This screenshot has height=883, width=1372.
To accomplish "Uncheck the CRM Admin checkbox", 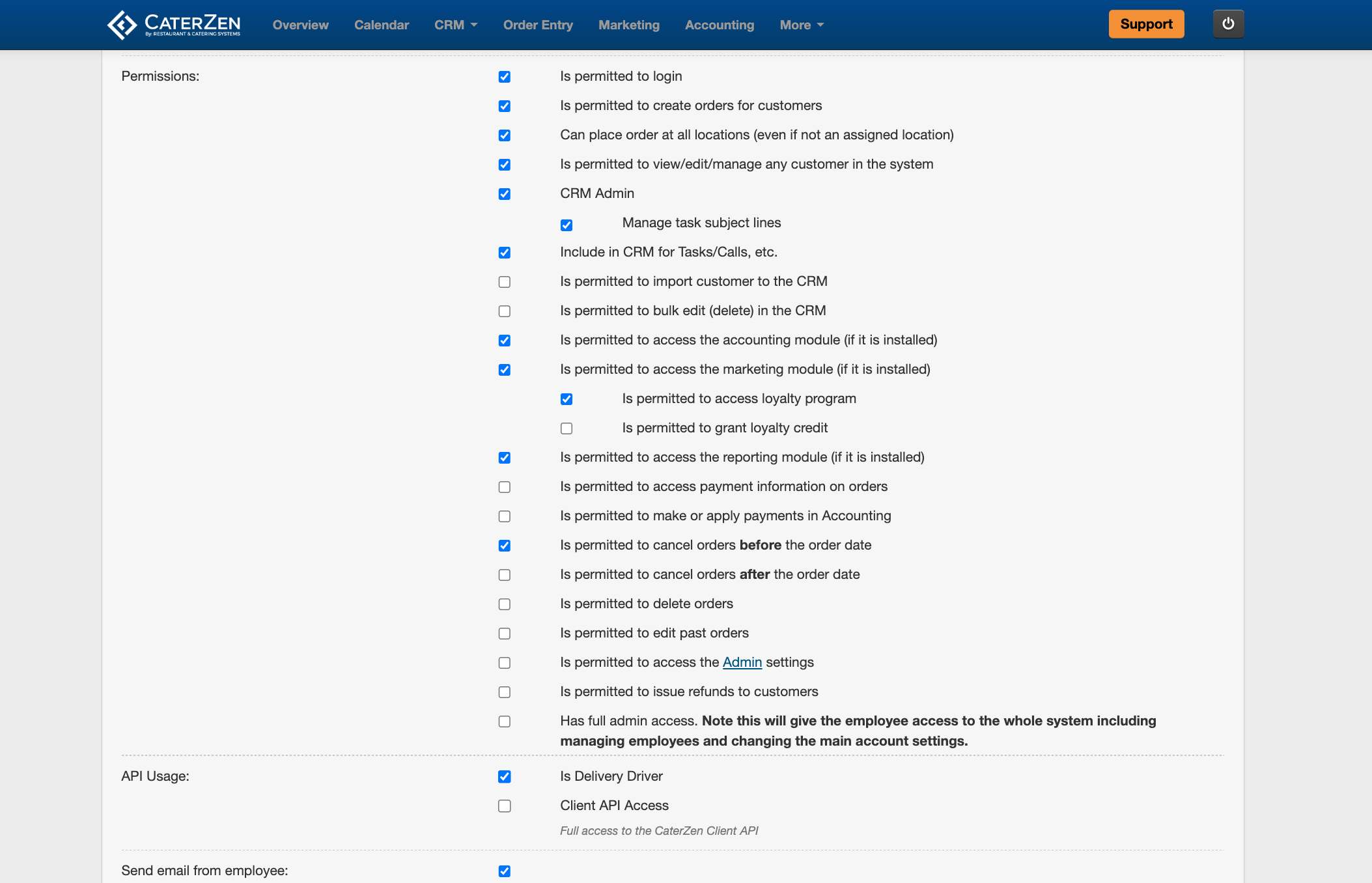I will pyautogui.click(x=505, y=194).
